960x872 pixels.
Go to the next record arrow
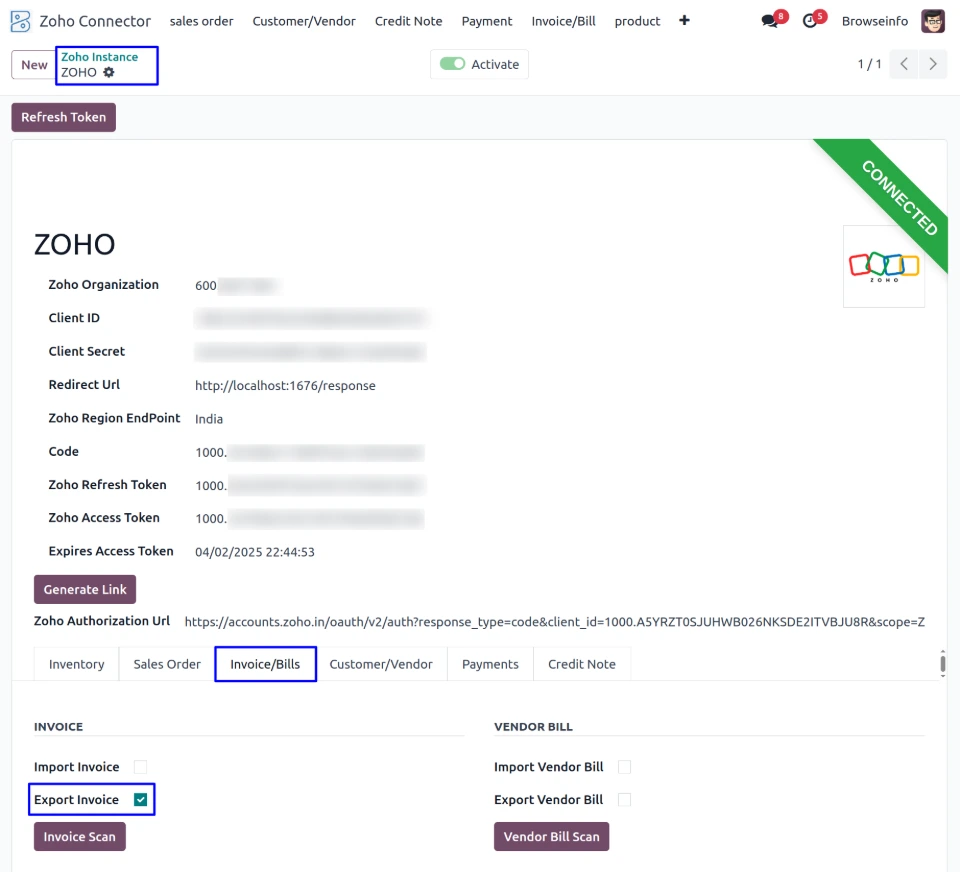(933, 64)
